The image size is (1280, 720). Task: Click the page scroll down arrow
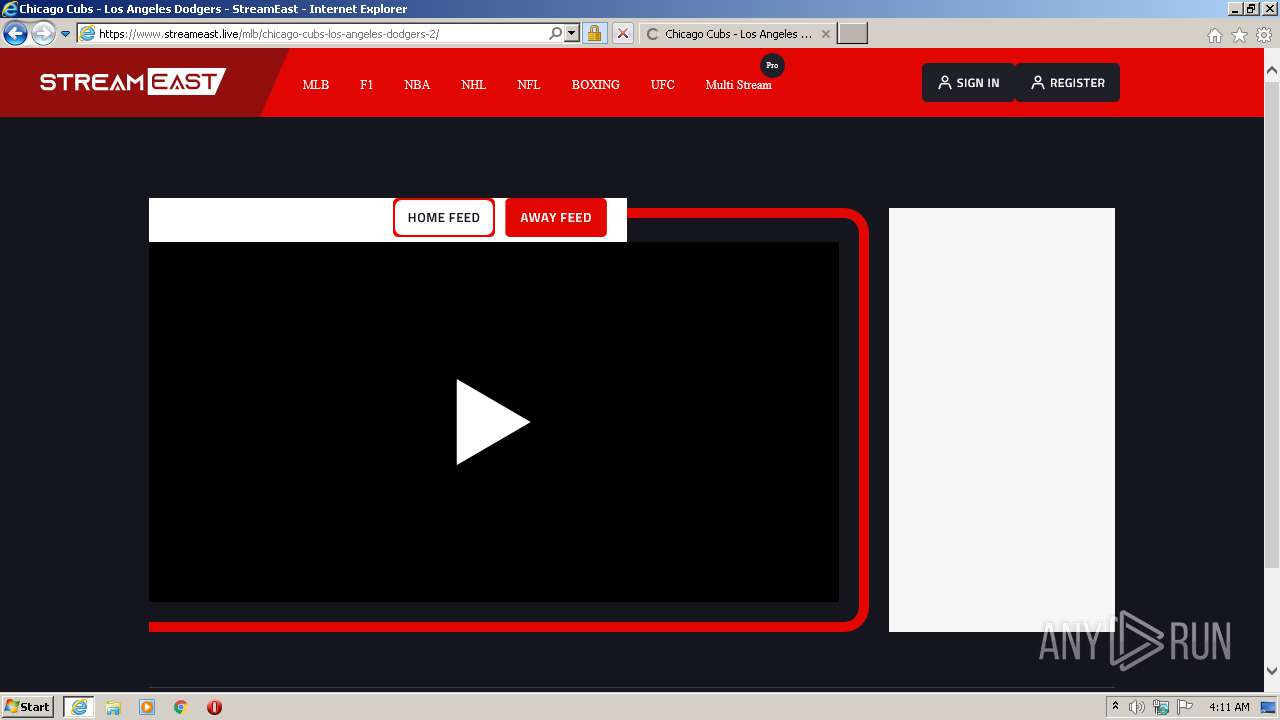(1272, 671)
